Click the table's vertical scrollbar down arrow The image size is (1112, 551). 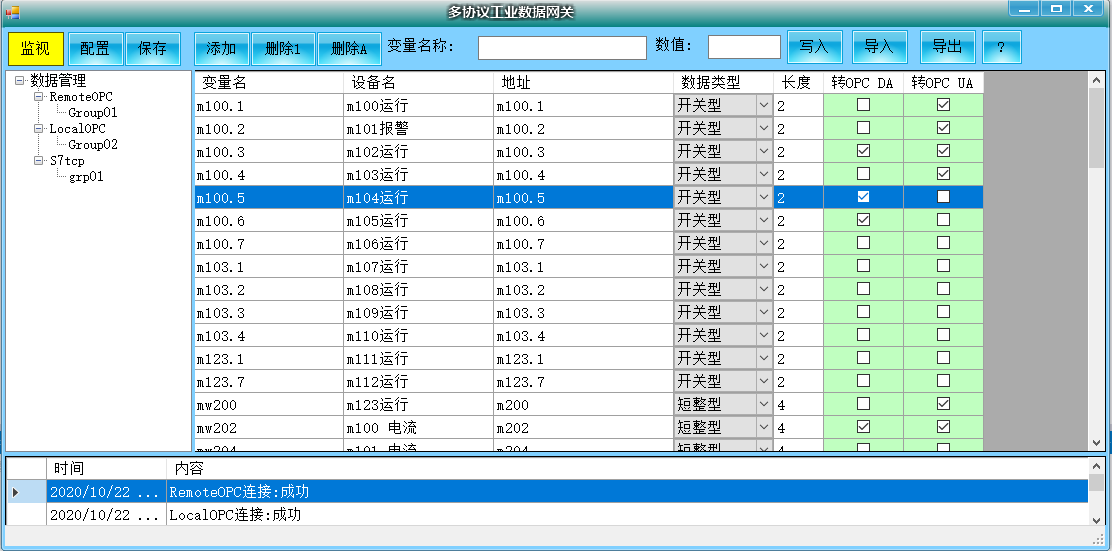coord(1096,442)
